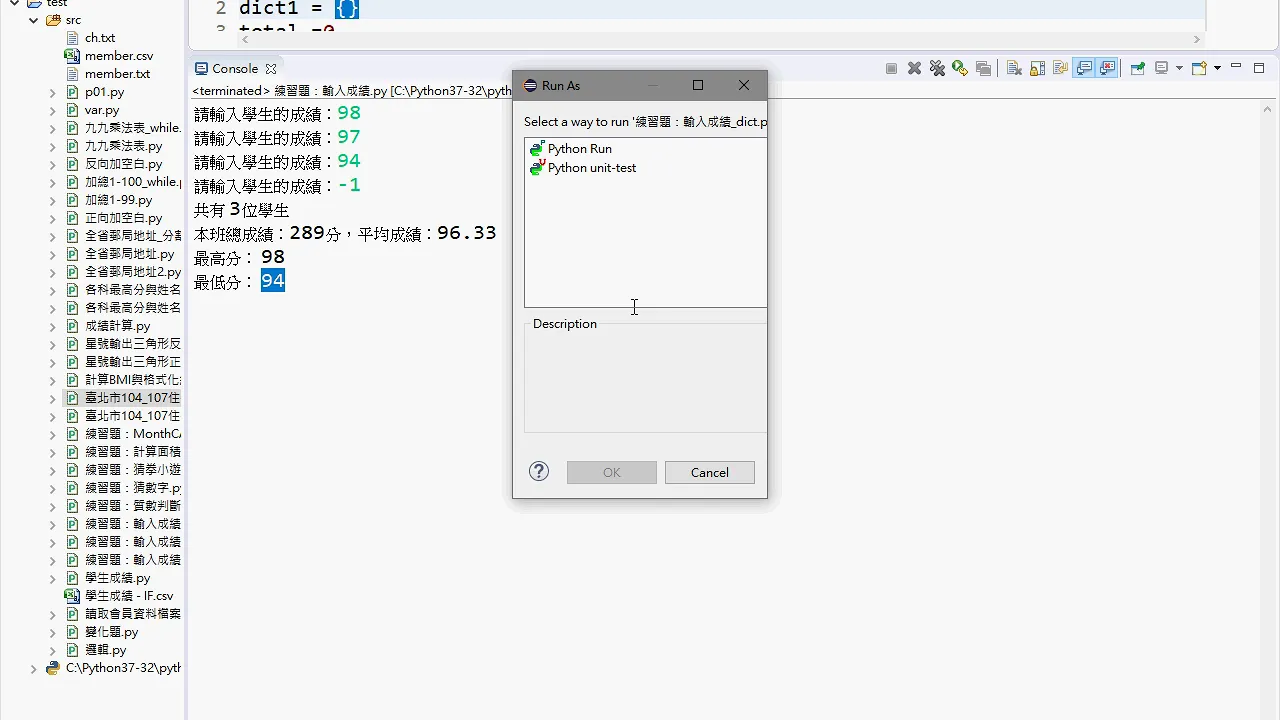Click member.csv spreadsheet file icon
The height and width of the screenshot is (720, 1280).
pyautogui.click(x=72, y=56)
